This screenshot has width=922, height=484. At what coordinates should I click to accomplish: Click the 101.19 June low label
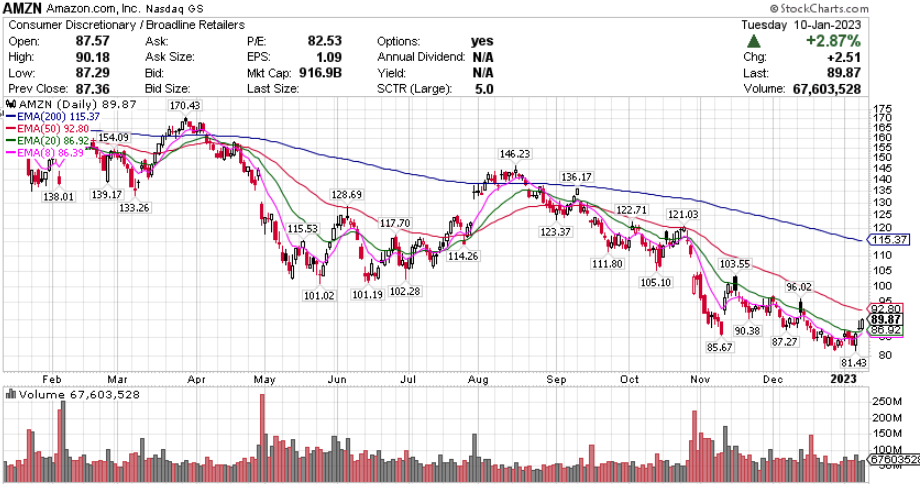tap(367, 294)
